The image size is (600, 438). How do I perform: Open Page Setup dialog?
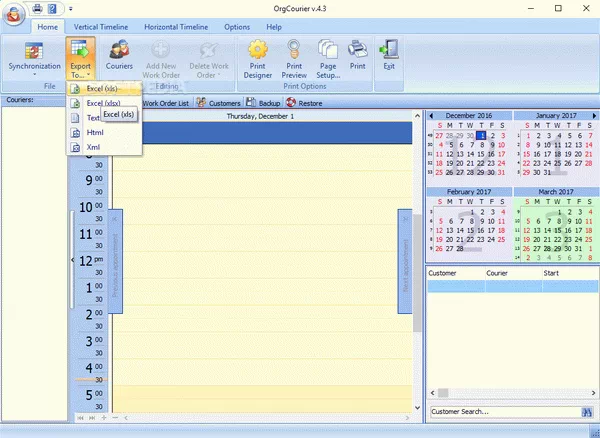point(328,56)
